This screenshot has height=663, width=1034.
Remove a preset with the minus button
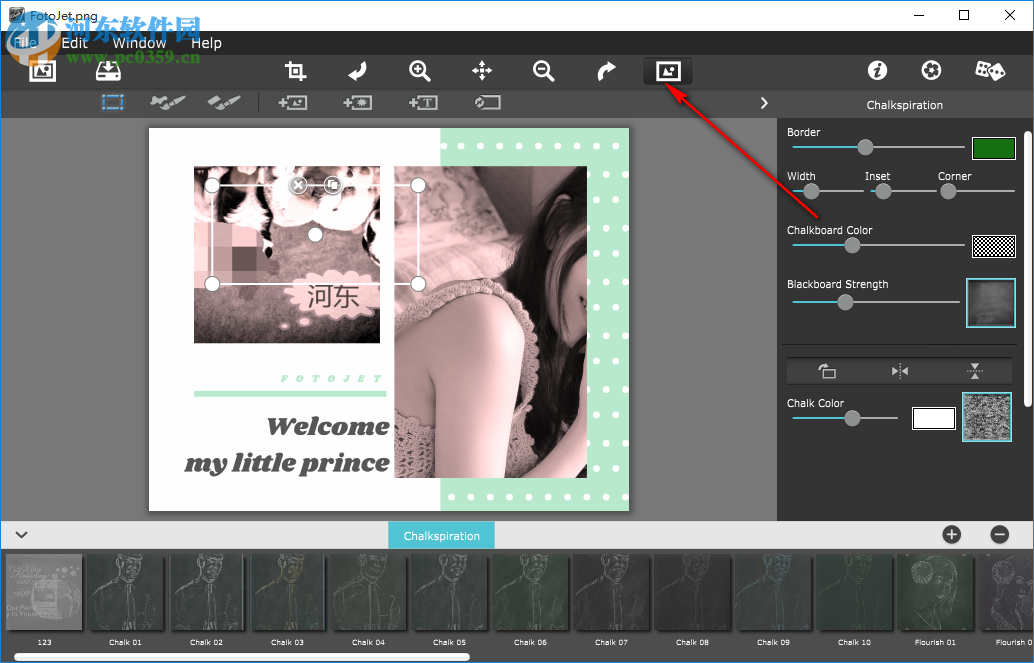(1000, 534)
